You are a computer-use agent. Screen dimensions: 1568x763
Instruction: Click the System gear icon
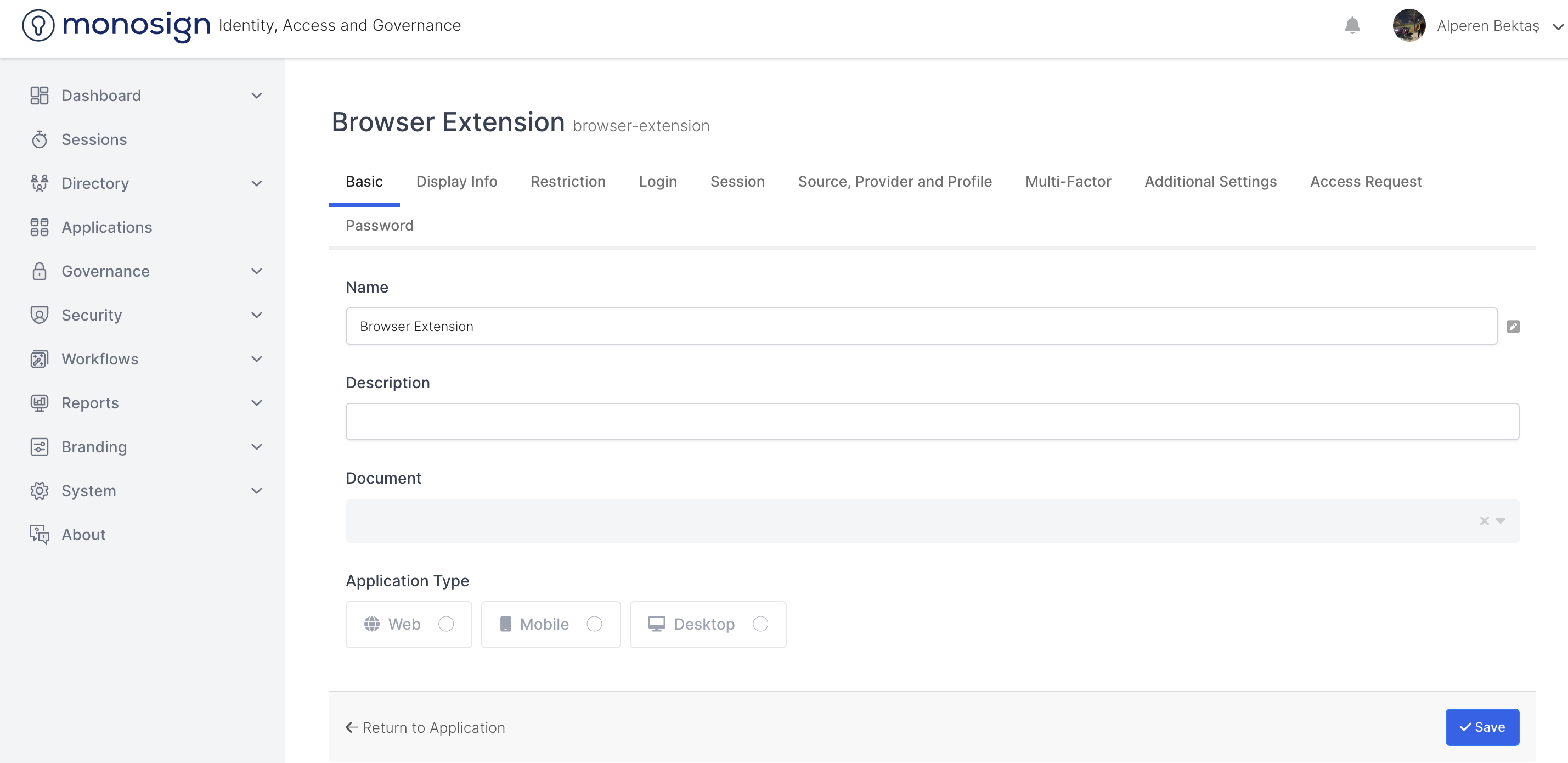tap(40, 491)
